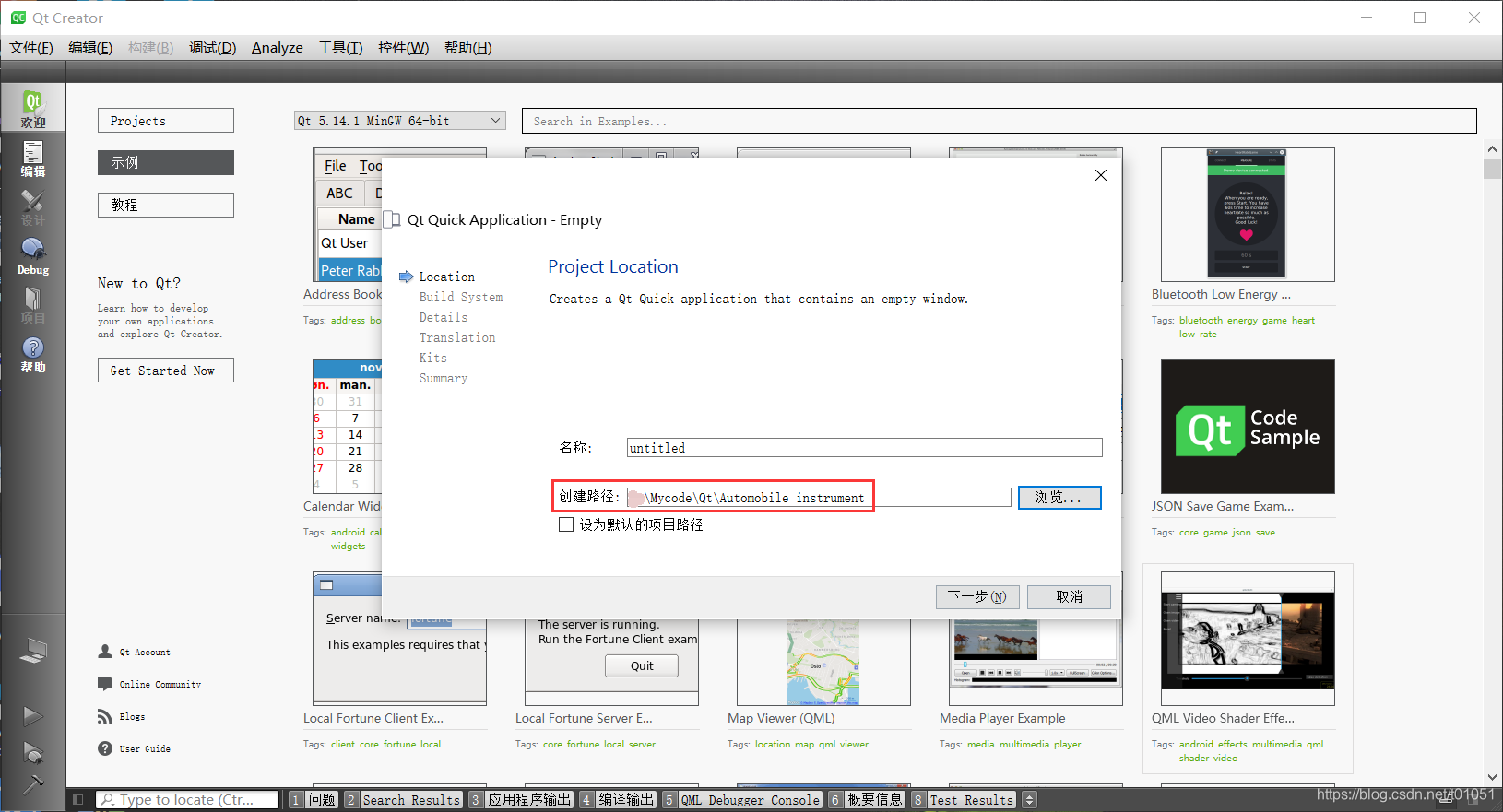Open QML Video Shader Effects thumbnail

(x=1248, y=639)
